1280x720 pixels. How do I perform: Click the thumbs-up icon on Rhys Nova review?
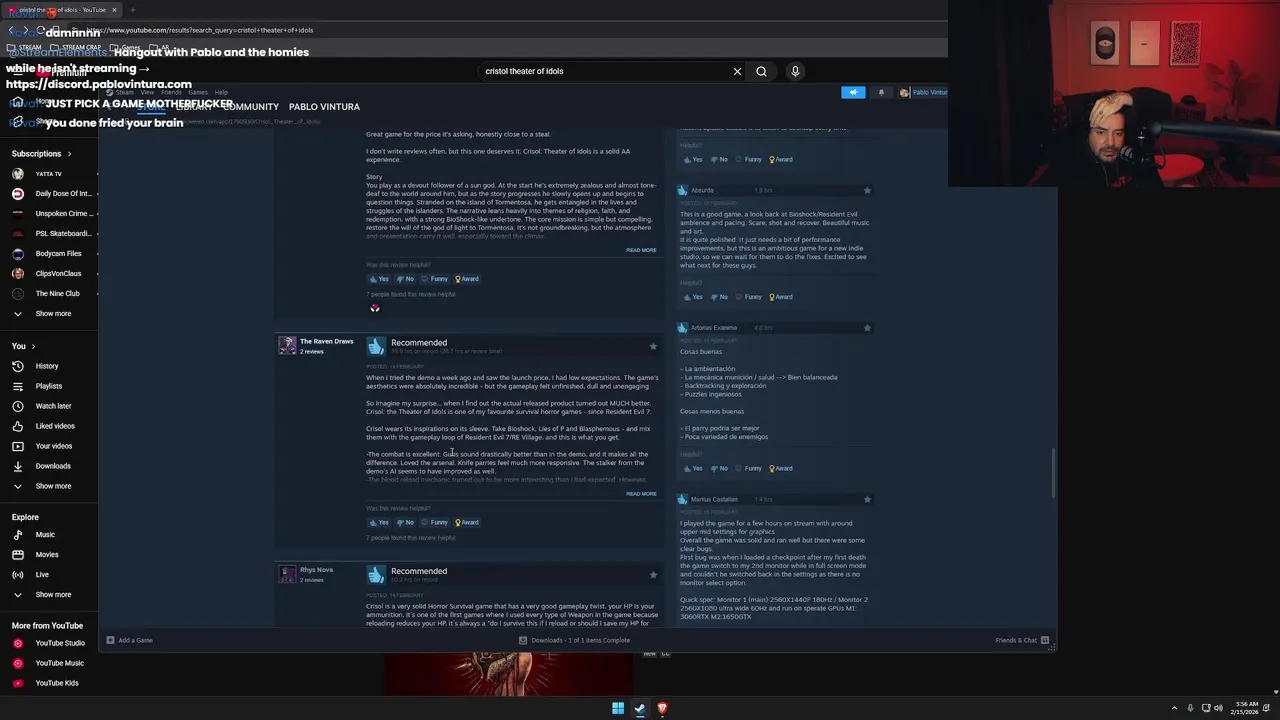click(376, 574)
